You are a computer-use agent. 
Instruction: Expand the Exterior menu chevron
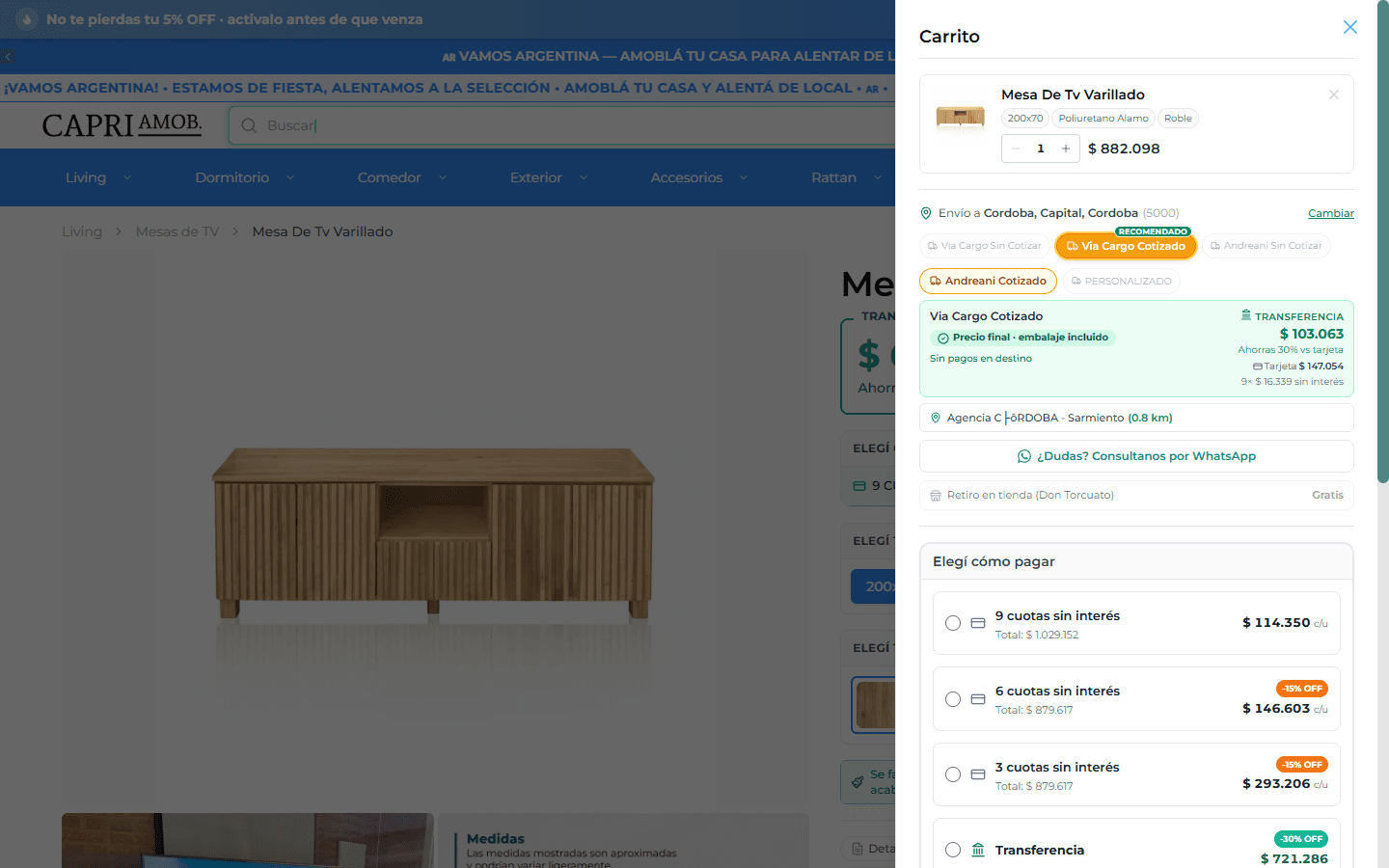point(584,177)
